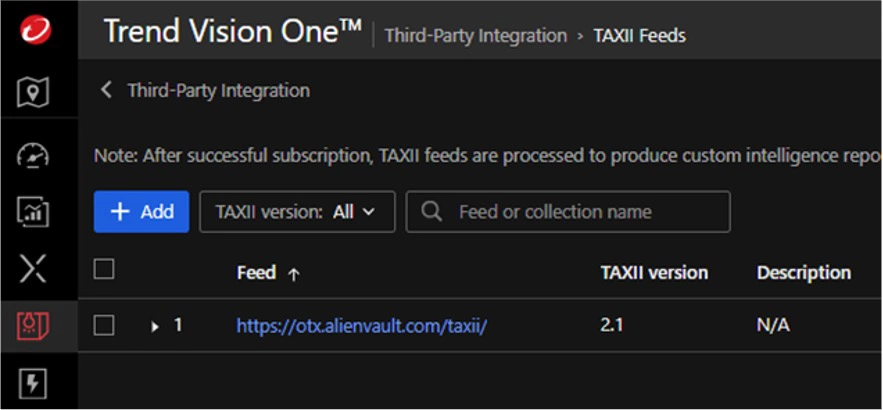Viewport: 883px width, 410px height.
Task: Click the TAXII version column header
Action: point(654,272)
